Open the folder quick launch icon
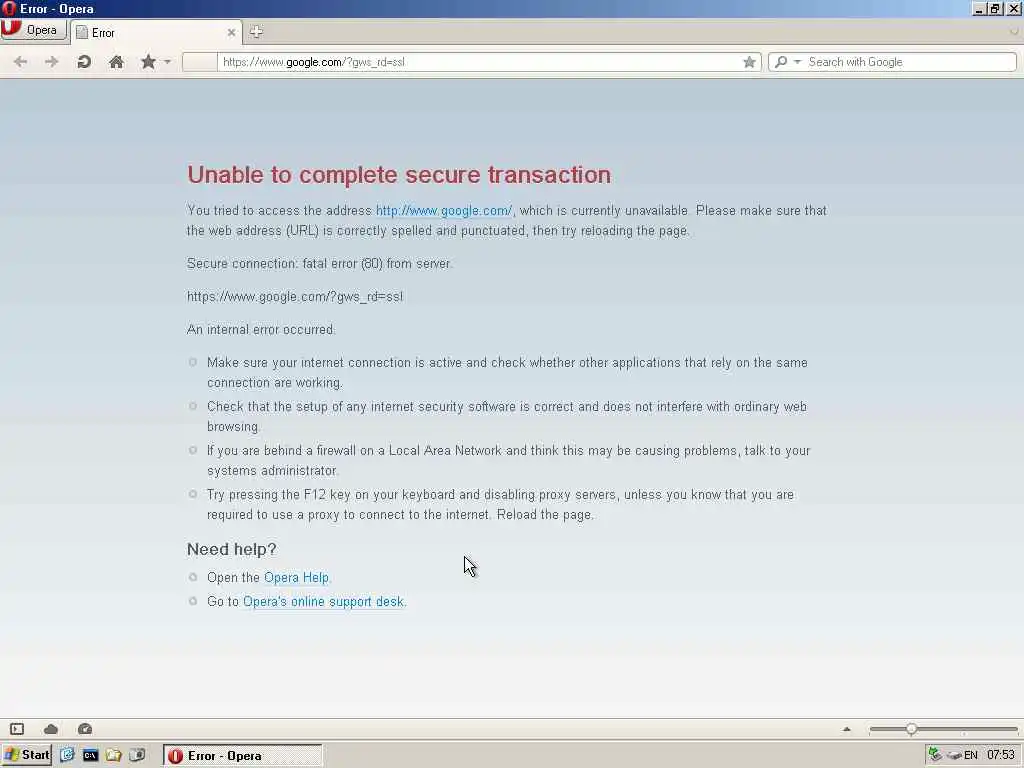Viewport: 1024px width, 768px height. [114, 756]
